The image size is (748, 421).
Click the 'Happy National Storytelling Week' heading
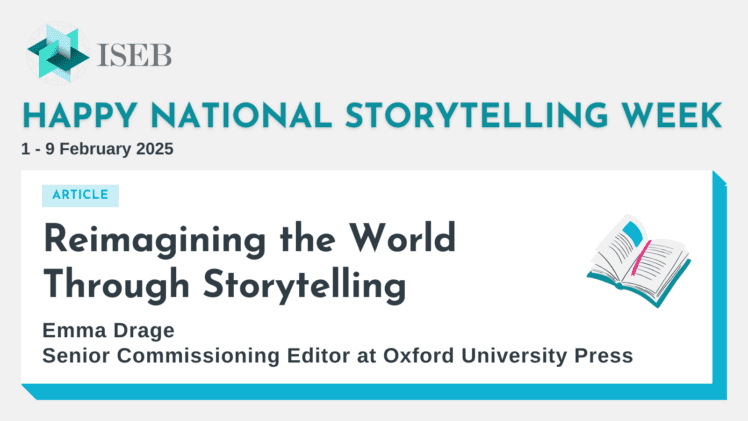(x=372, y=116)
